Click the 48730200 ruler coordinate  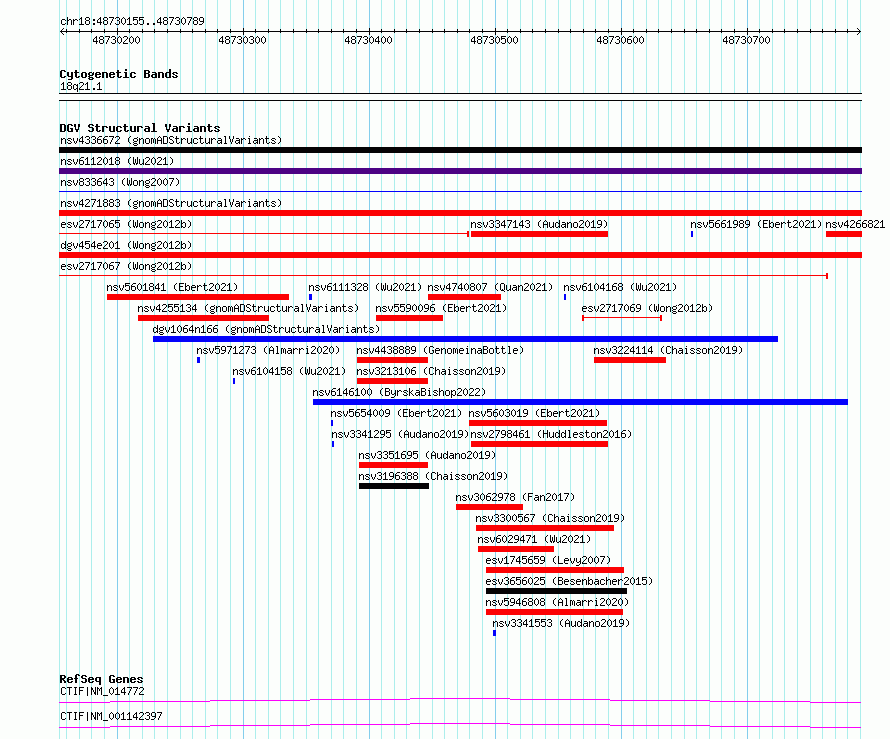[116, 40]
